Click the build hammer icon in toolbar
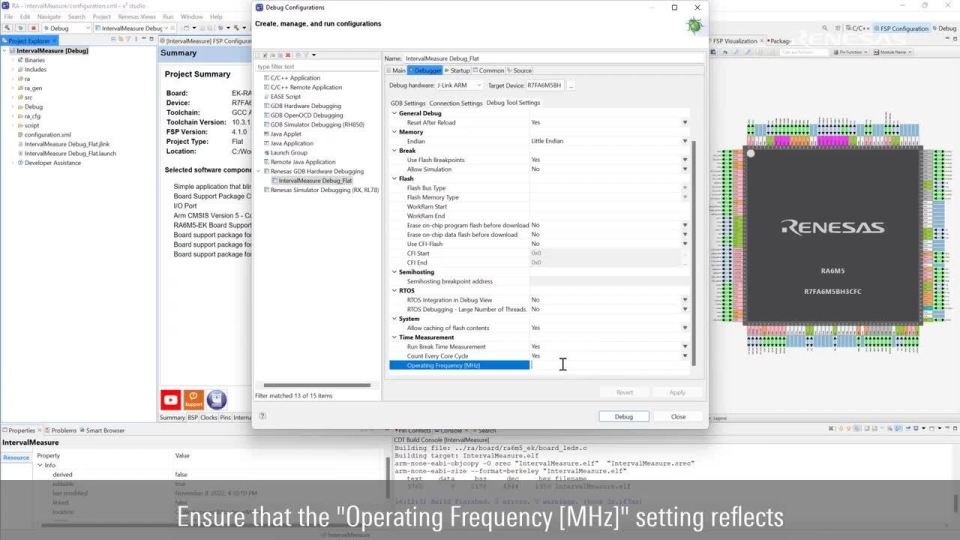Screen dimensions: 960x540 (x=9, y=28)
